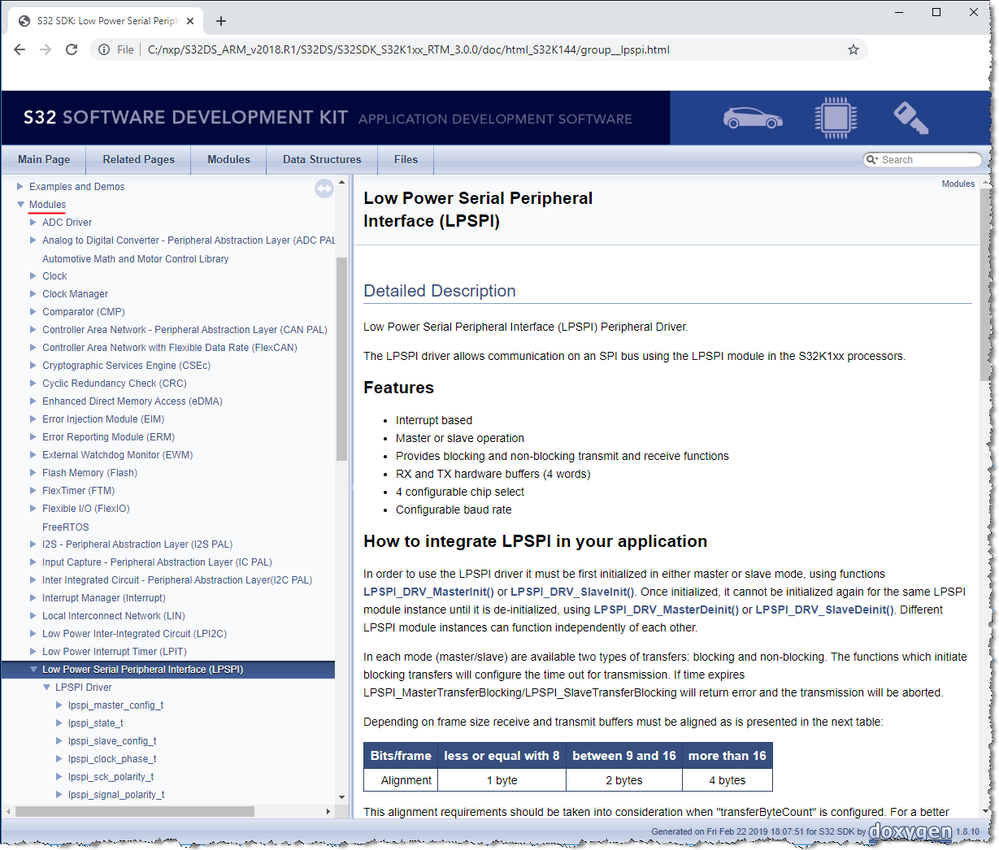
Task: Select Error Injection Module (EIM)
Action: tap(103, 419)
